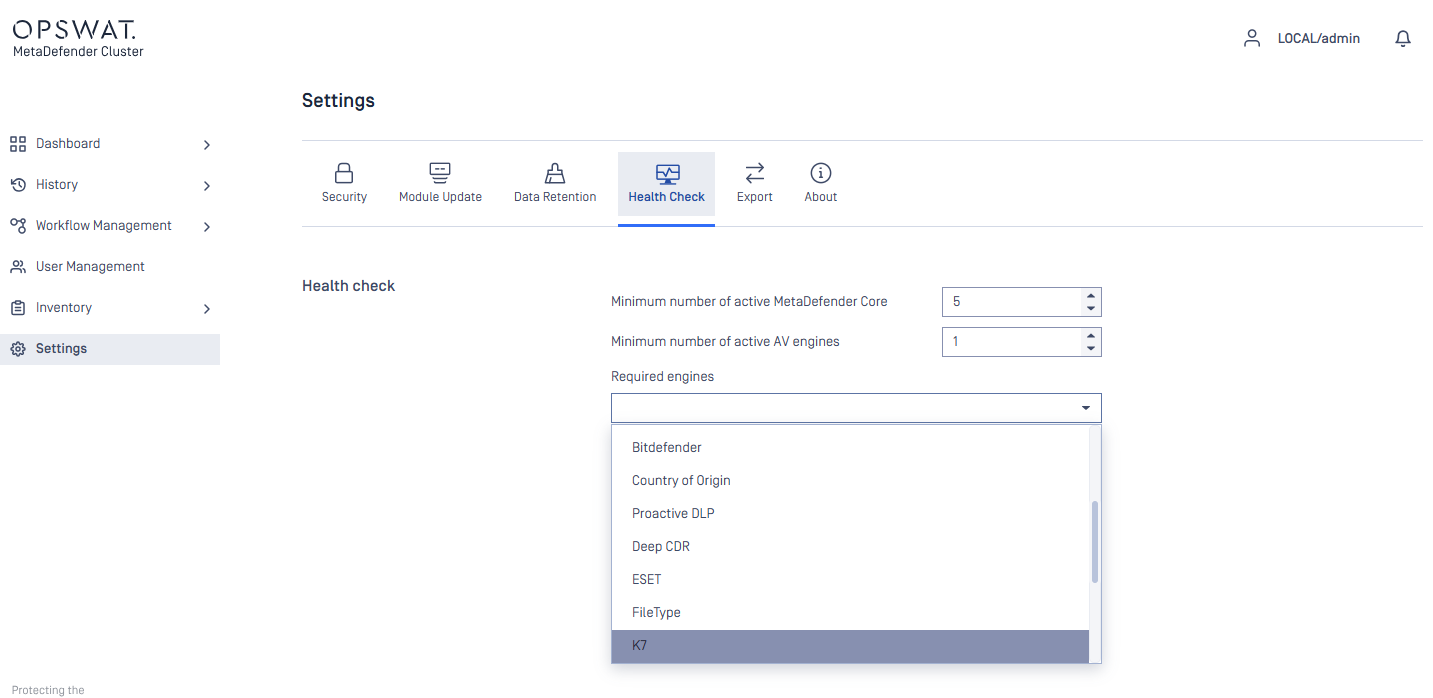Click the Module Update icon
Screen dimensions: 1433x698
[440, 173]
